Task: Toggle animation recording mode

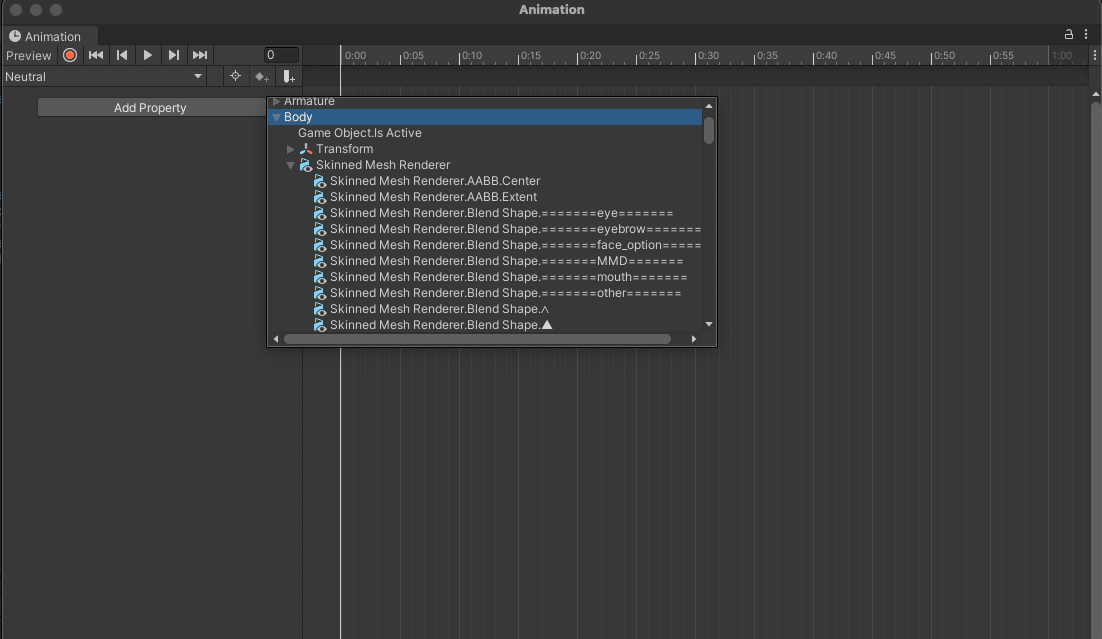Action: (x=70, y=55)
